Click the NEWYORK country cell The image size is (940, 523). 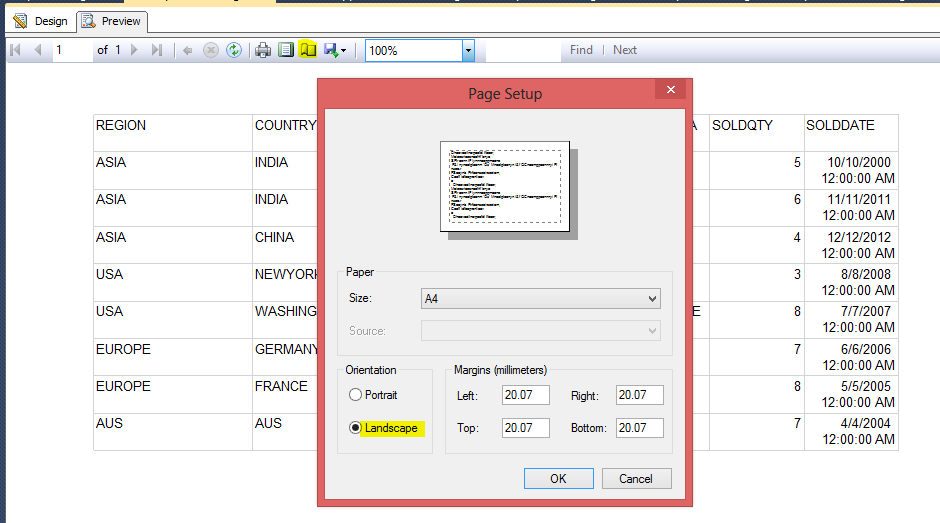click(285, 282)
